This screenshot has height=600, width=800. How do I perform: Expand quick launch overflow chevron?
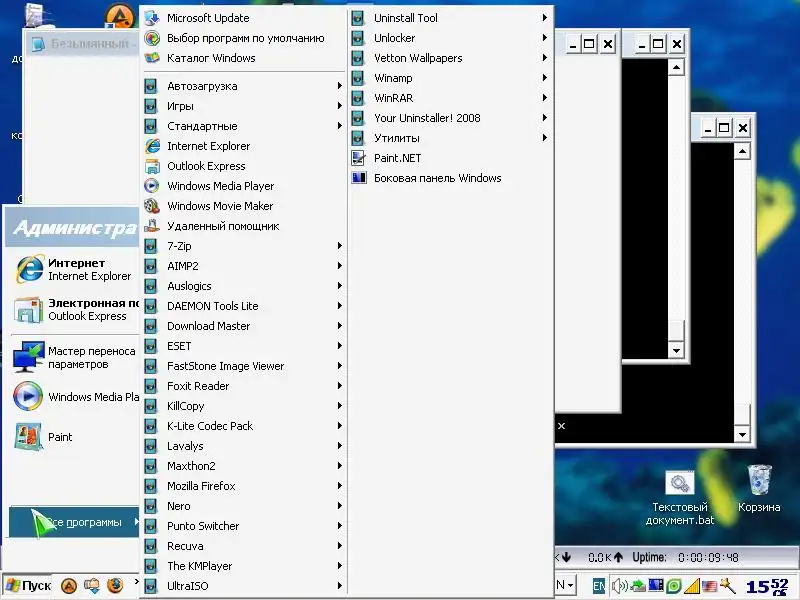pyautogui.click(x=136, y=581)
